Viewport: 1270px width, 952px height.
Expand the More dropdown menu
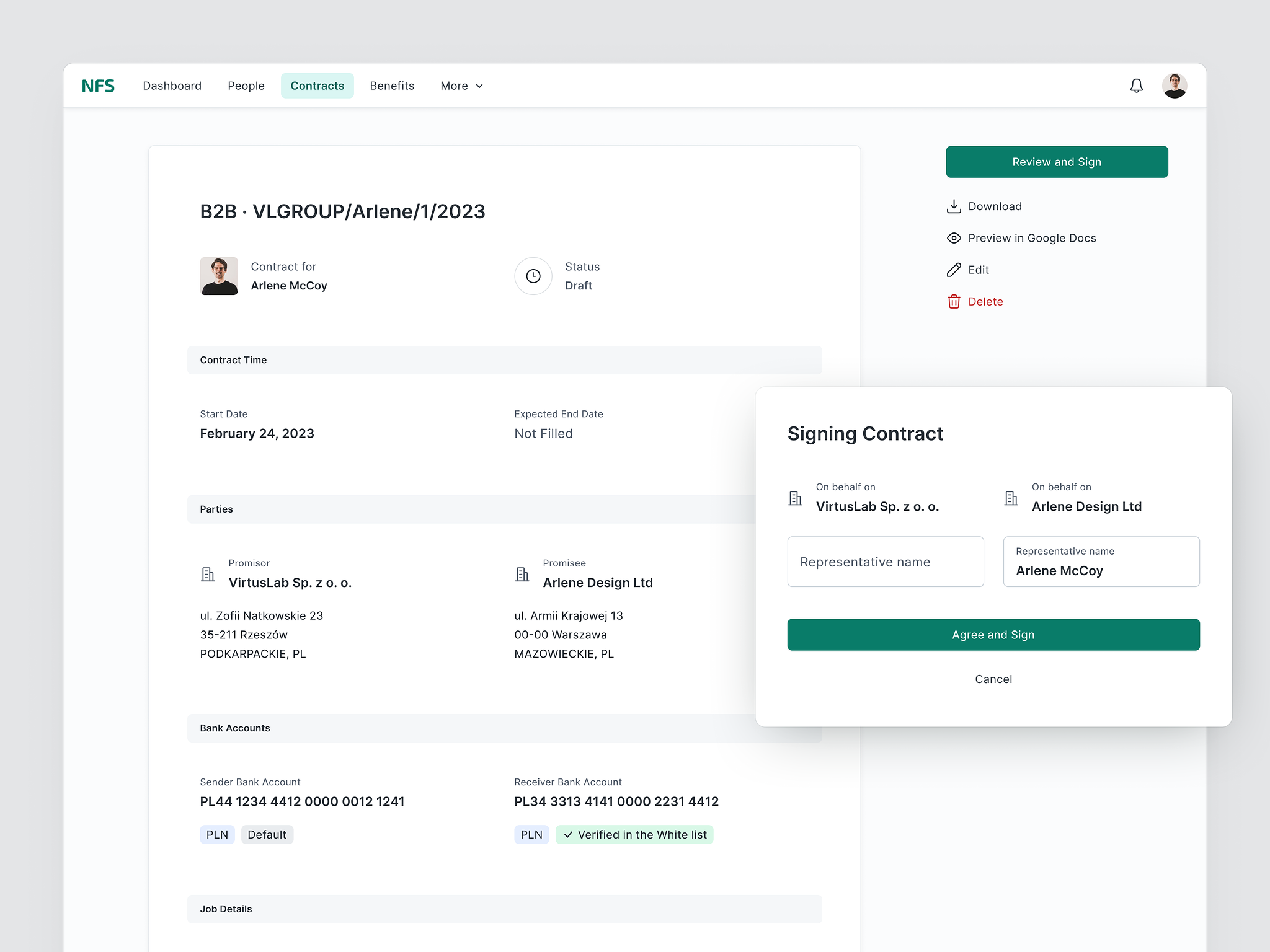click(461, 86)
